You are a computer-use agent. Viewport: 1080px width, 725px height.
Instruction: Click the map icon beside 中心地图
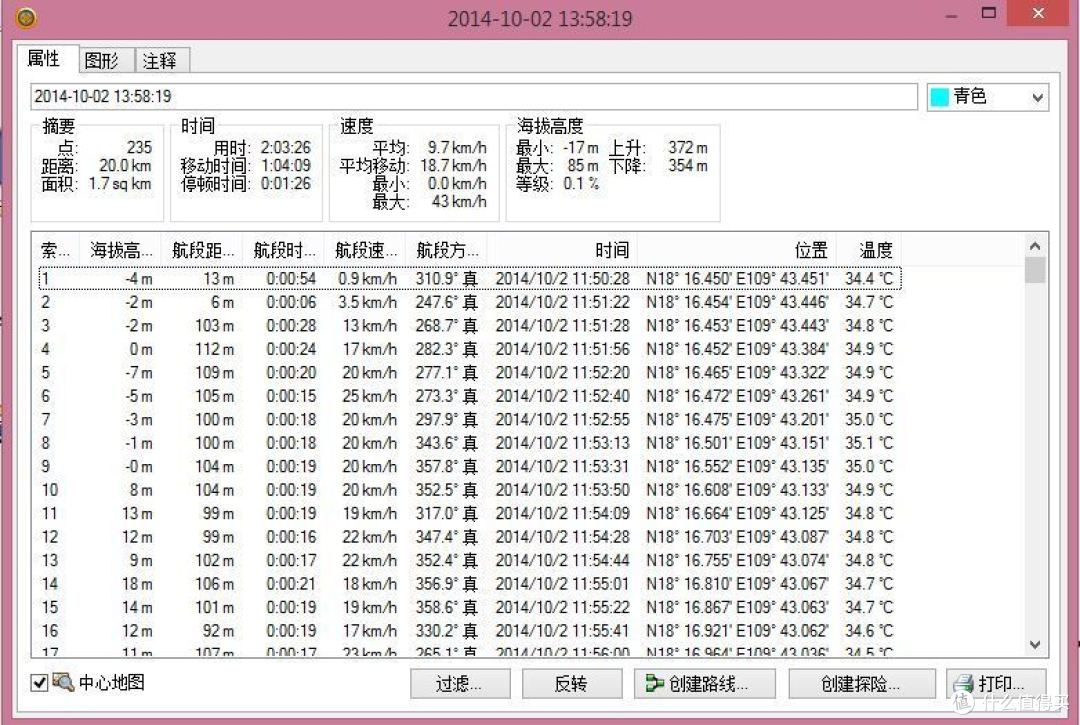tap(63, 682)
